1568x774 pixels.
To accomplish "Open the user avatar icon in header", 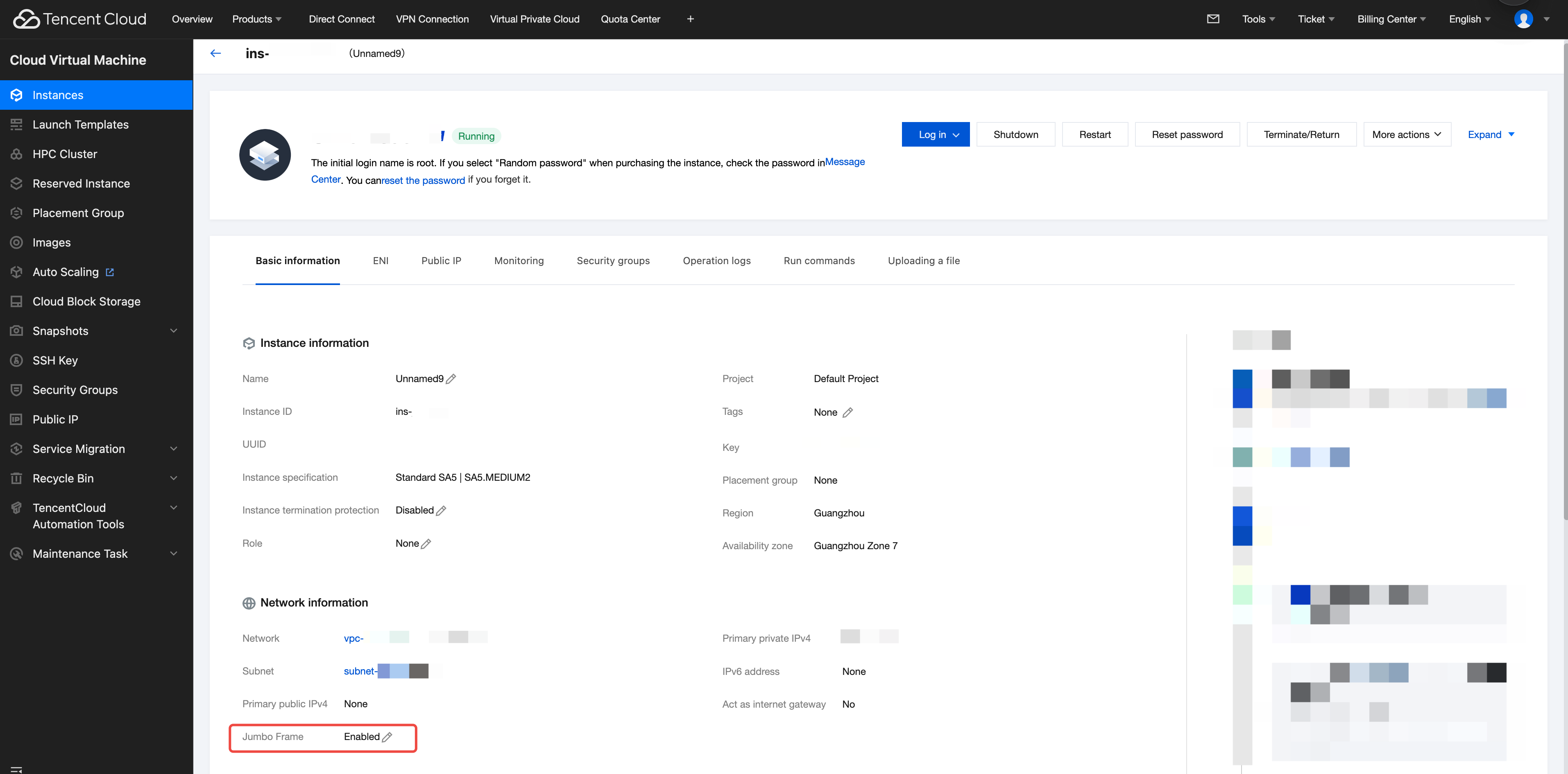I will tap(1523, 19).
